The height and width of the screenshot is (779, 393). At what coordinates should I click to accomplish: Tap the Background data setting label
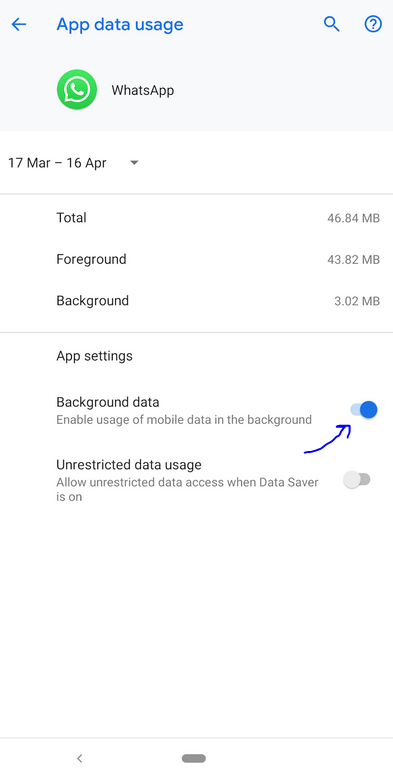(x=108, y=401)
